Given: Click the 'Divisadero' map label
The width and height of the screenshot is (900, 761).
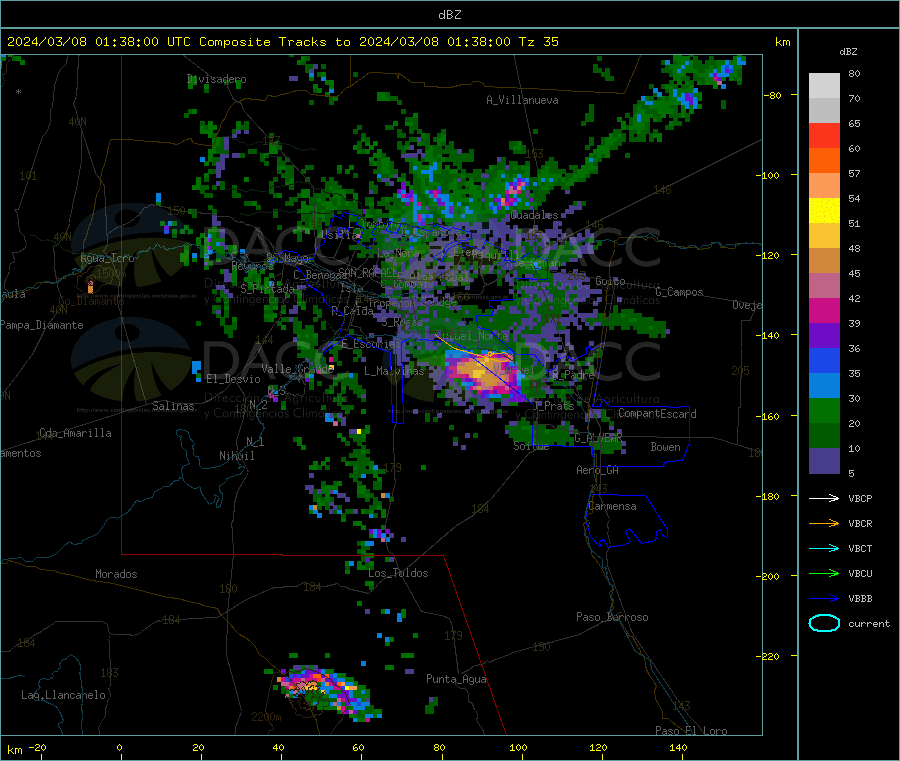Looking at the screenshot, I should point(216,79).
